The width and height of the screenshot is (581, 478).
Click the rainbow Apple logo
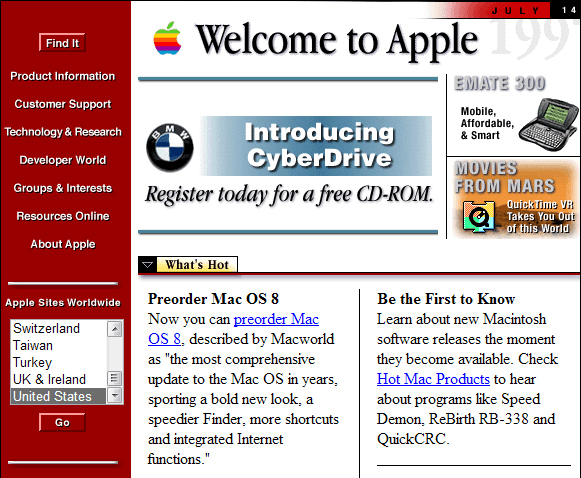coord(167,39)
